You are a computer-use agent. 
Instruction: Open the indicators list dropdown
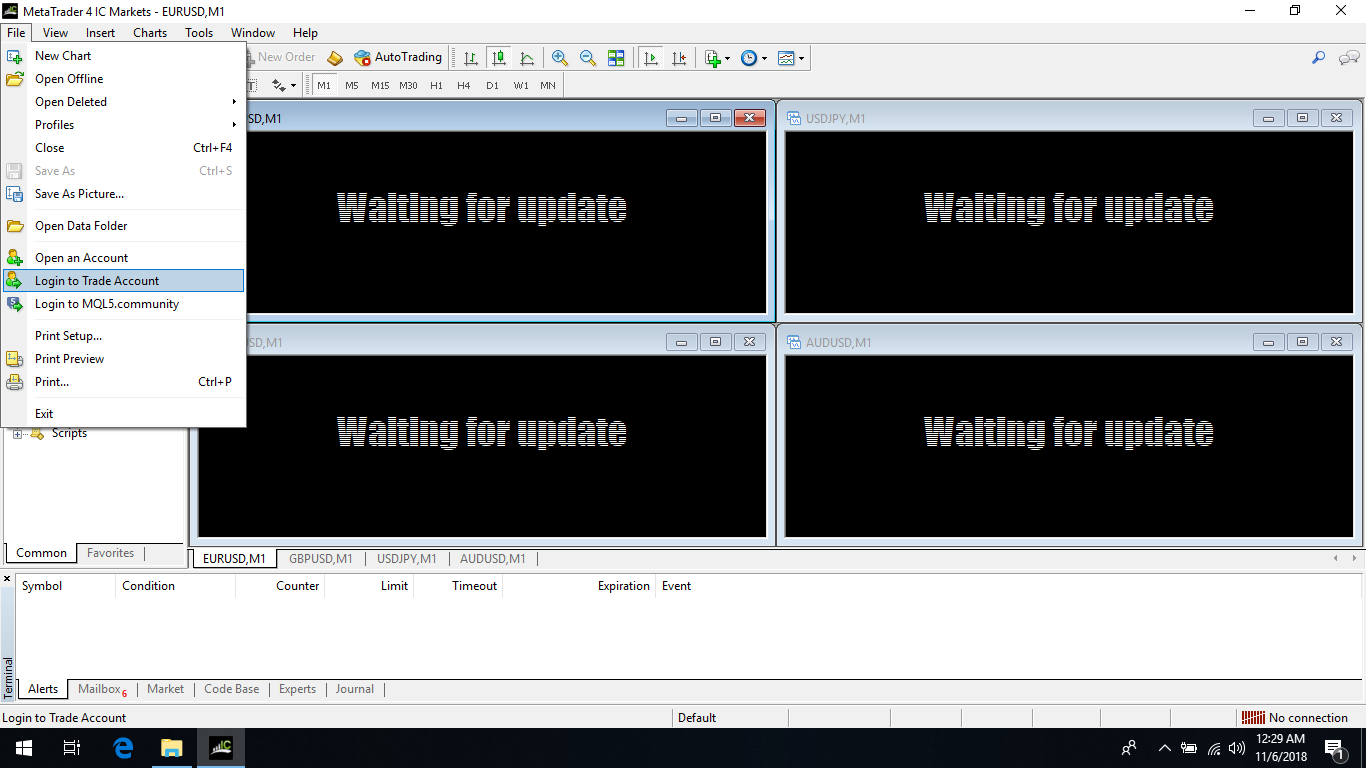click(x=717, y=58)
